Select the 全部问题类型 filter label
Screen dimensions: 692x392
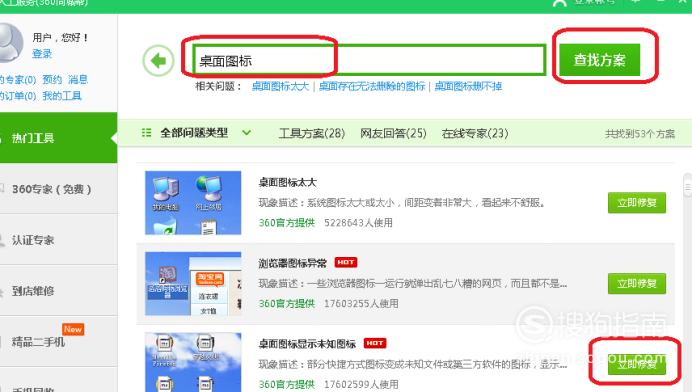[x=194, y=132]
